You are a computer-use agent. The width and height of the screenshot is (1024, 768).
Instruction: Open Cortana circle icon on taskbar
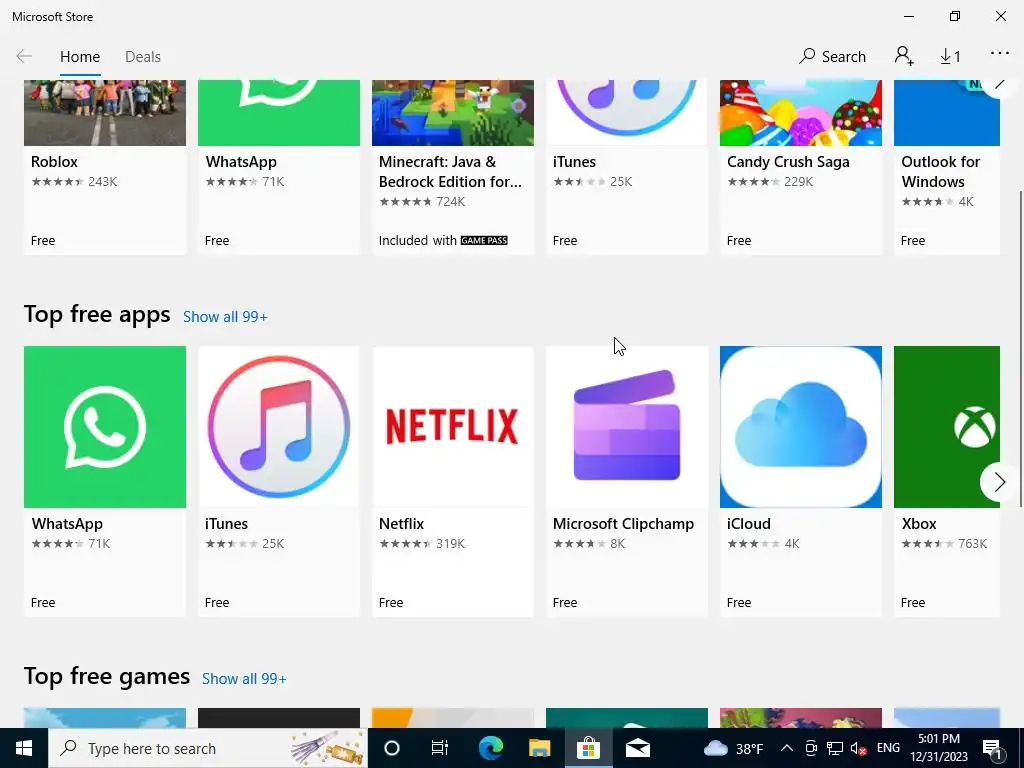tap(391, 748)
